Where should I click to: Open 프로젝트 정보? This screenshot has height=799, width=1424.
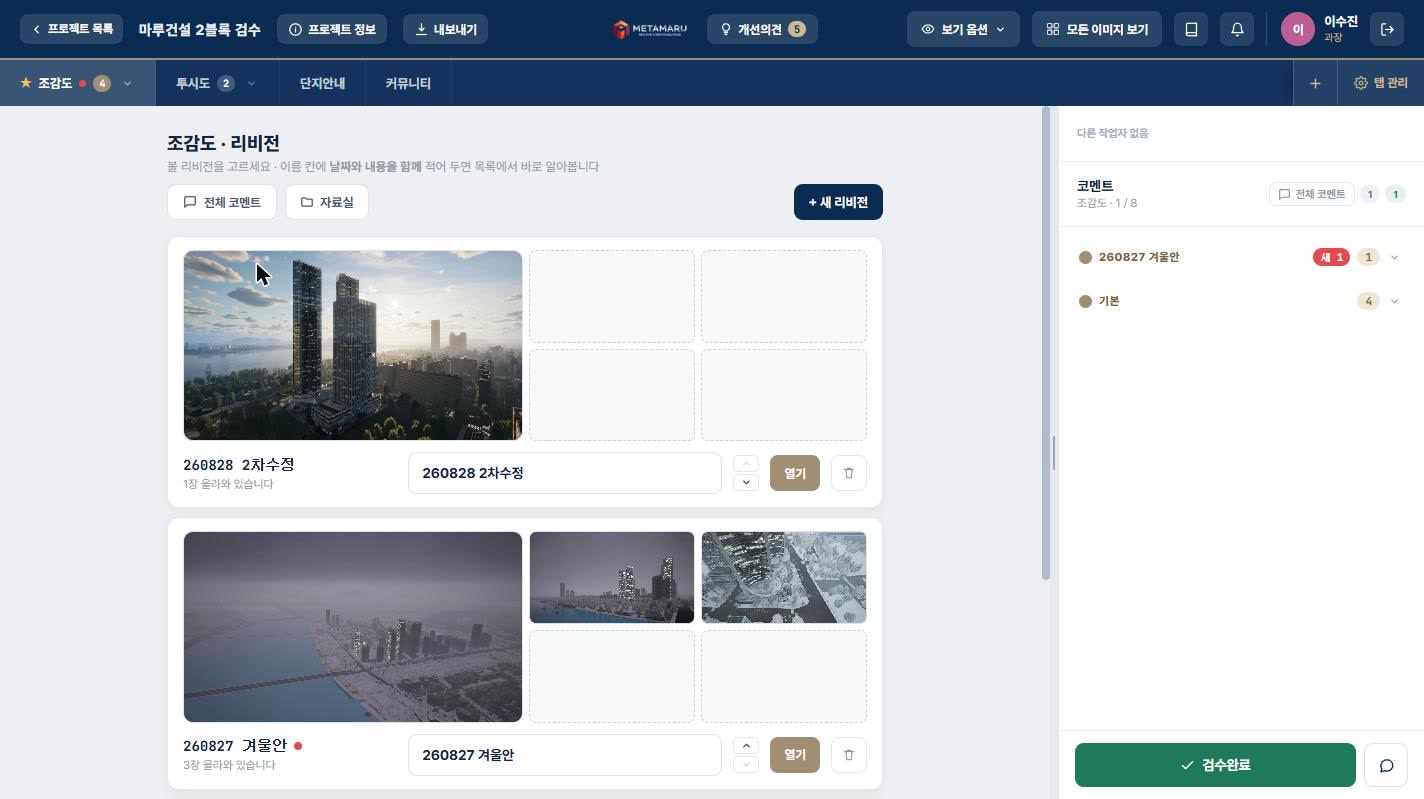point(332,29)
